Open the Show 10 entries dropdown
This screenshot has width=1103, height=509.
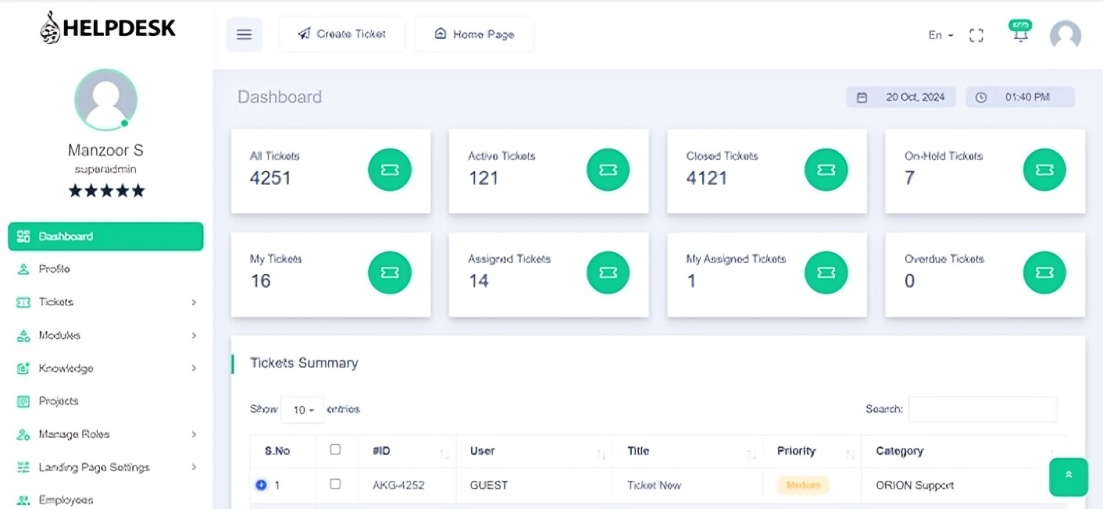point(302,410)
